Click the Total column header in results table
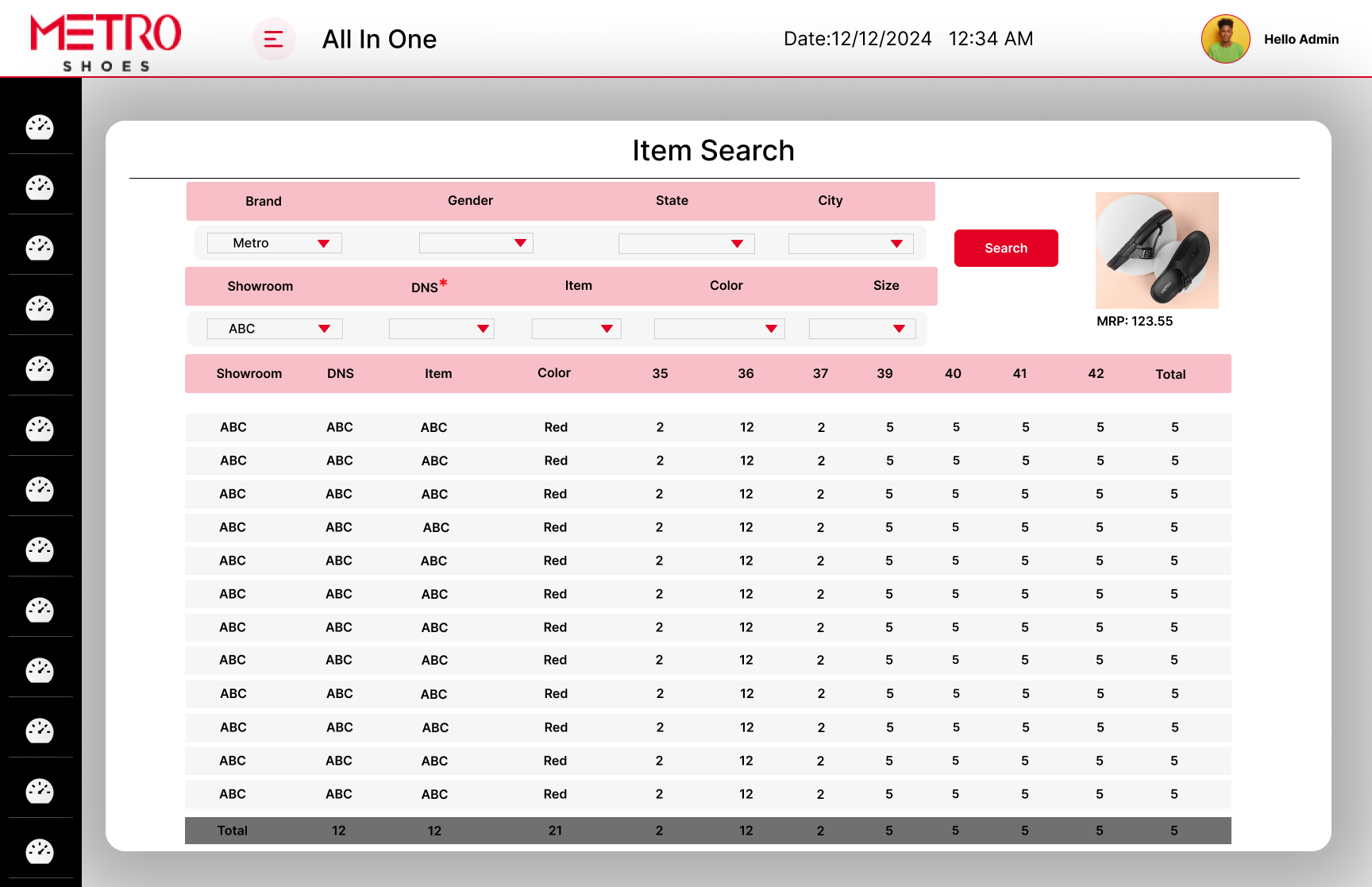 pyautogui.click(x=1170, y=374)
